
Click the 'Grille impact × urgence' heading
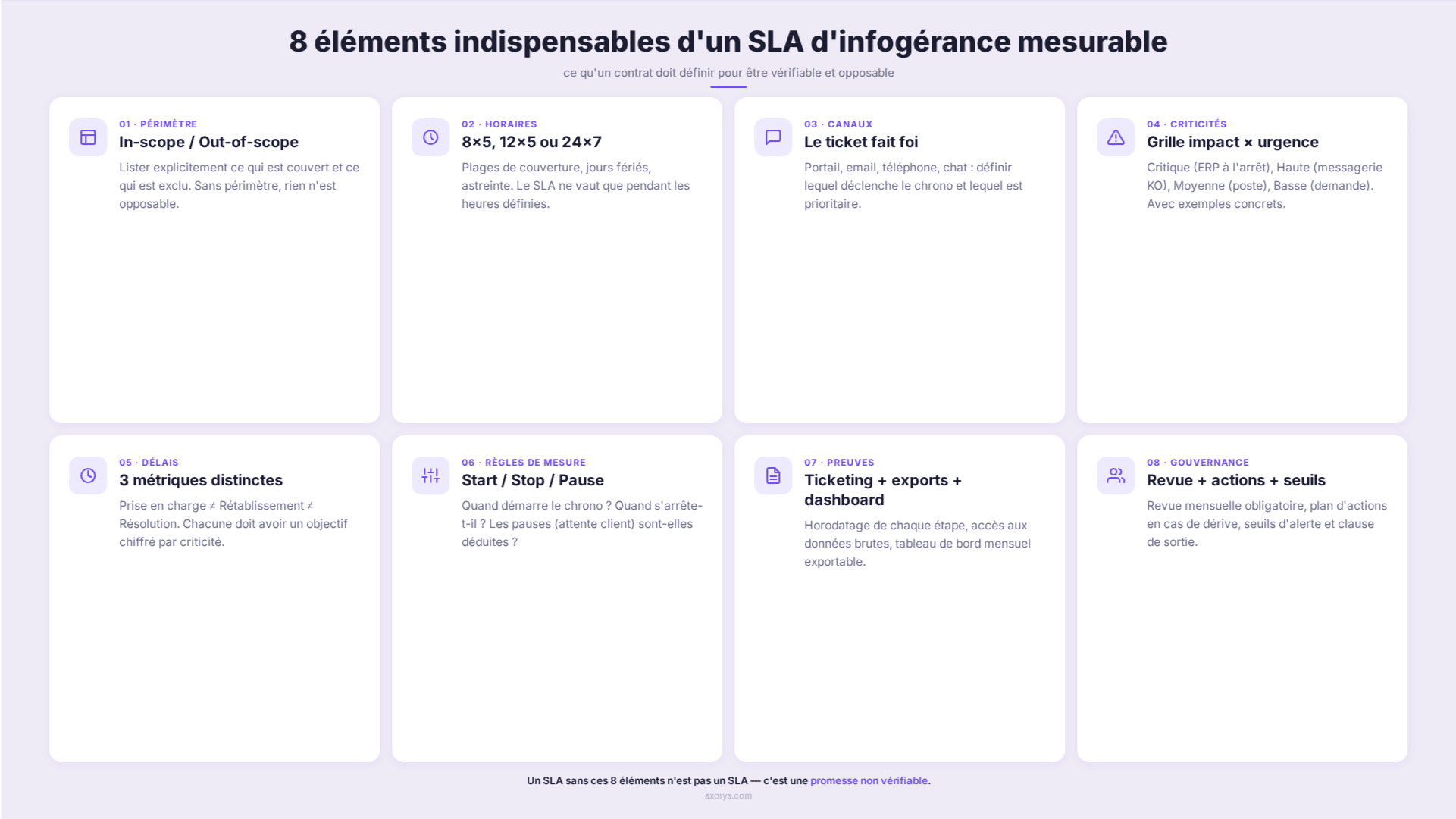click(1232, 142)
